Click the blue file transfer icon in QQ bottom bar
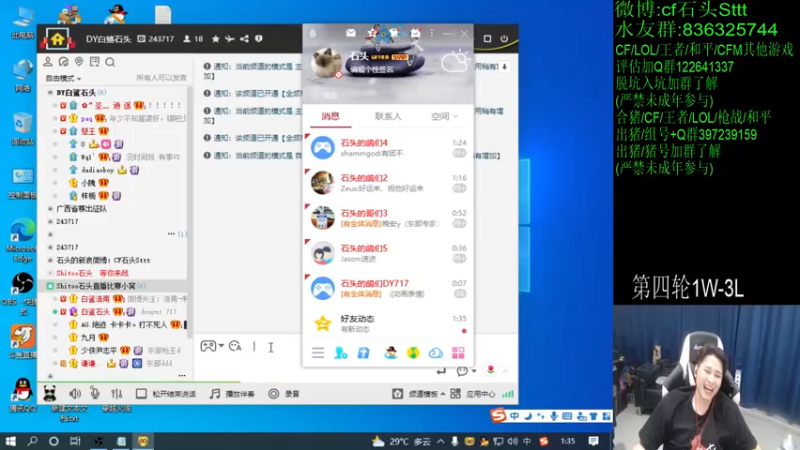 coord(363,353)
